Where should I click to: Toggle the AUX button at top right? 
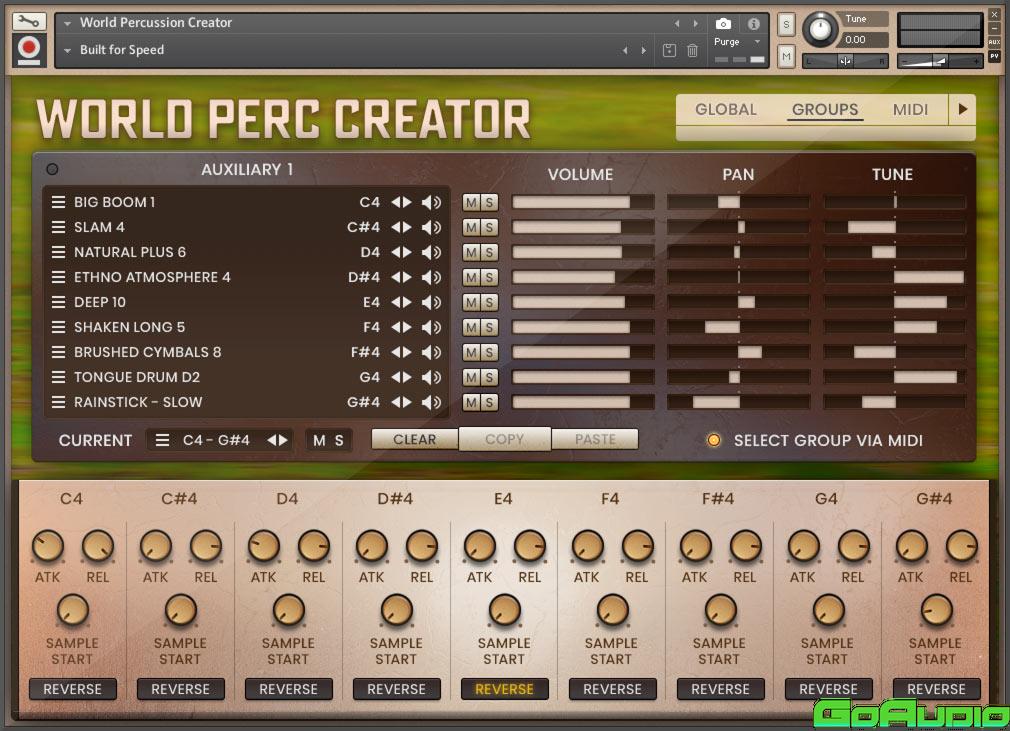click(994, 42)
